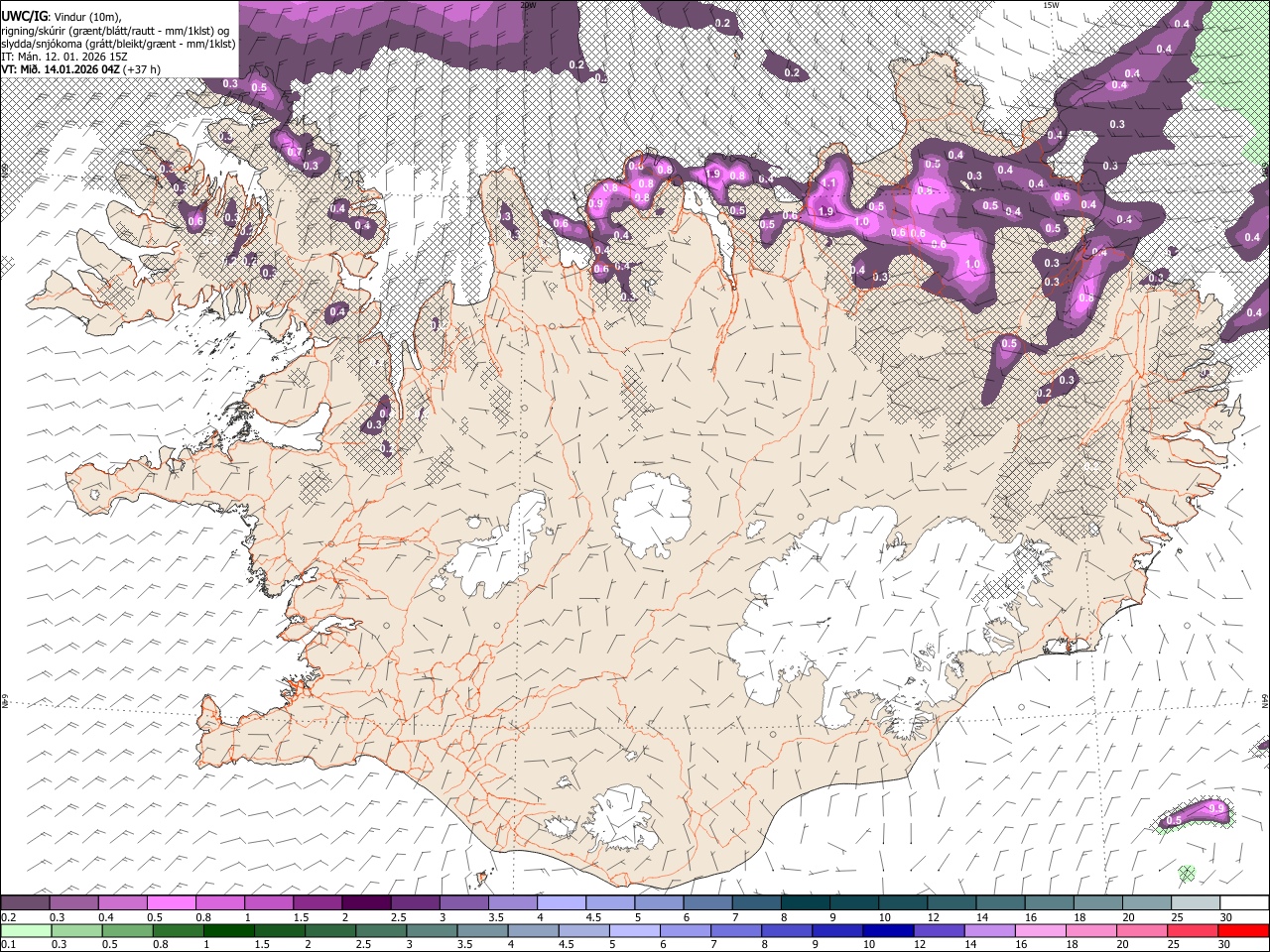The height and width of the screenshot is (952, 1270).
Task: Click the dark teal 8–9 snow legend swatch
Action: pos(806,903)
